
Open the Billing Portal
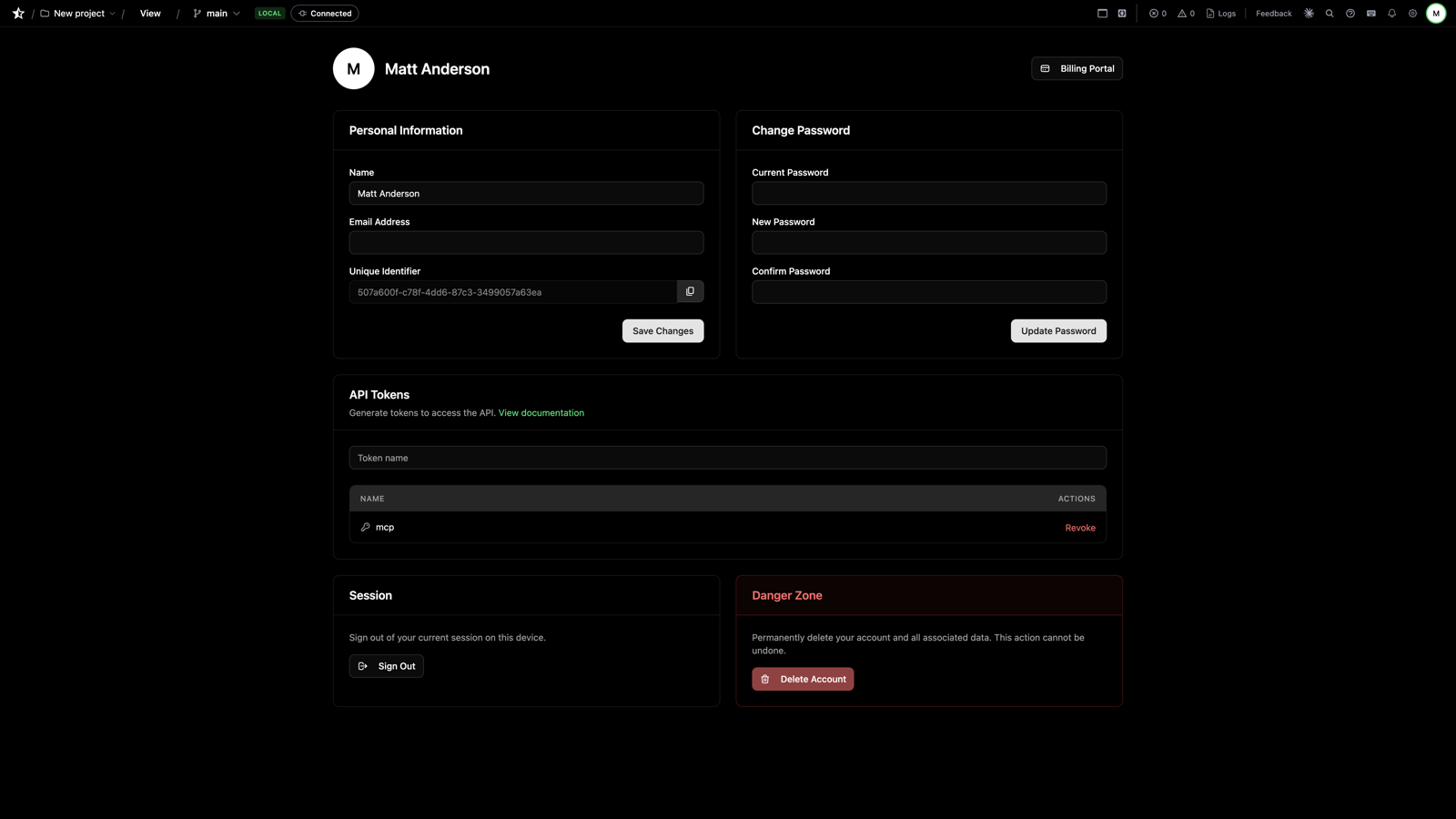1077,68
